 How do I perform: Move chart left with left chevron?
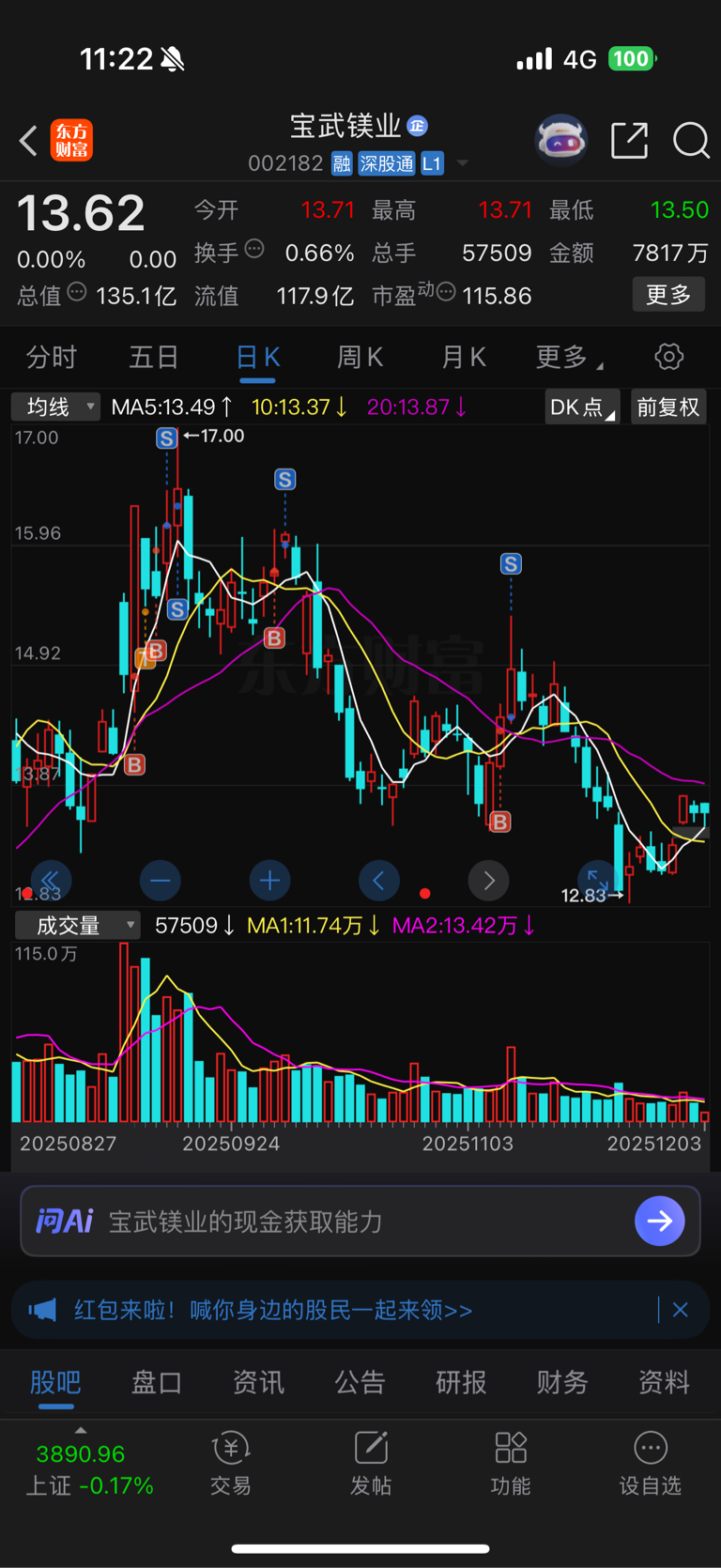(379, 880)
